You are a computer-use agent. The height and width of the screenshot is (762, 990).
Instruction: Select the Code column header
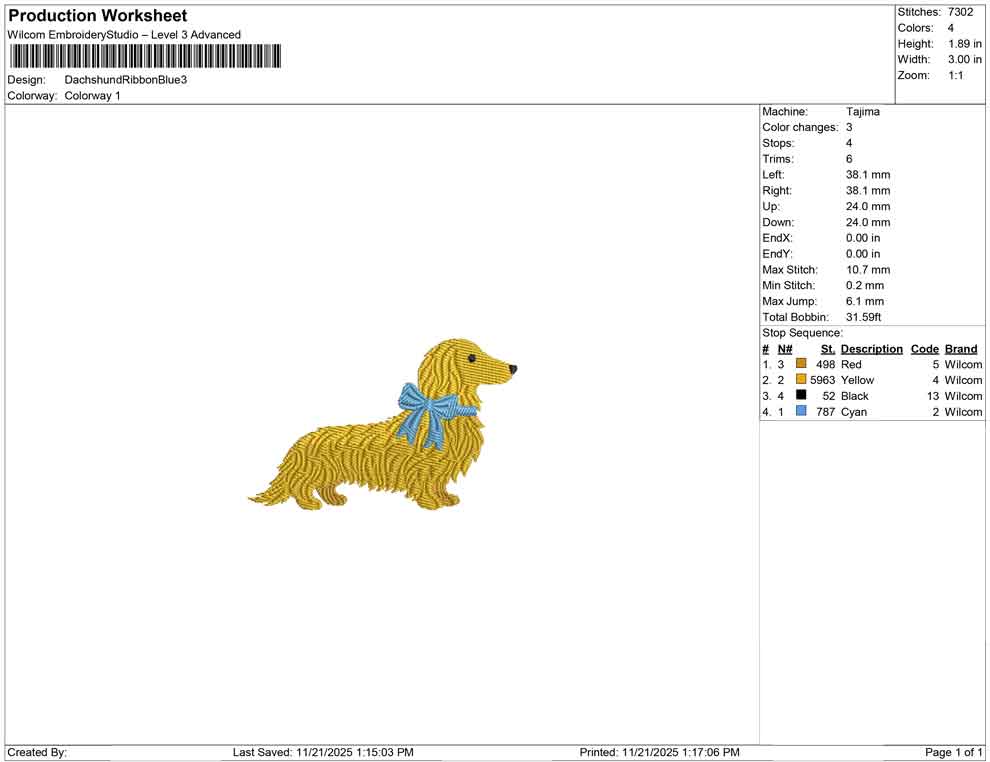(x=924, y=348)
